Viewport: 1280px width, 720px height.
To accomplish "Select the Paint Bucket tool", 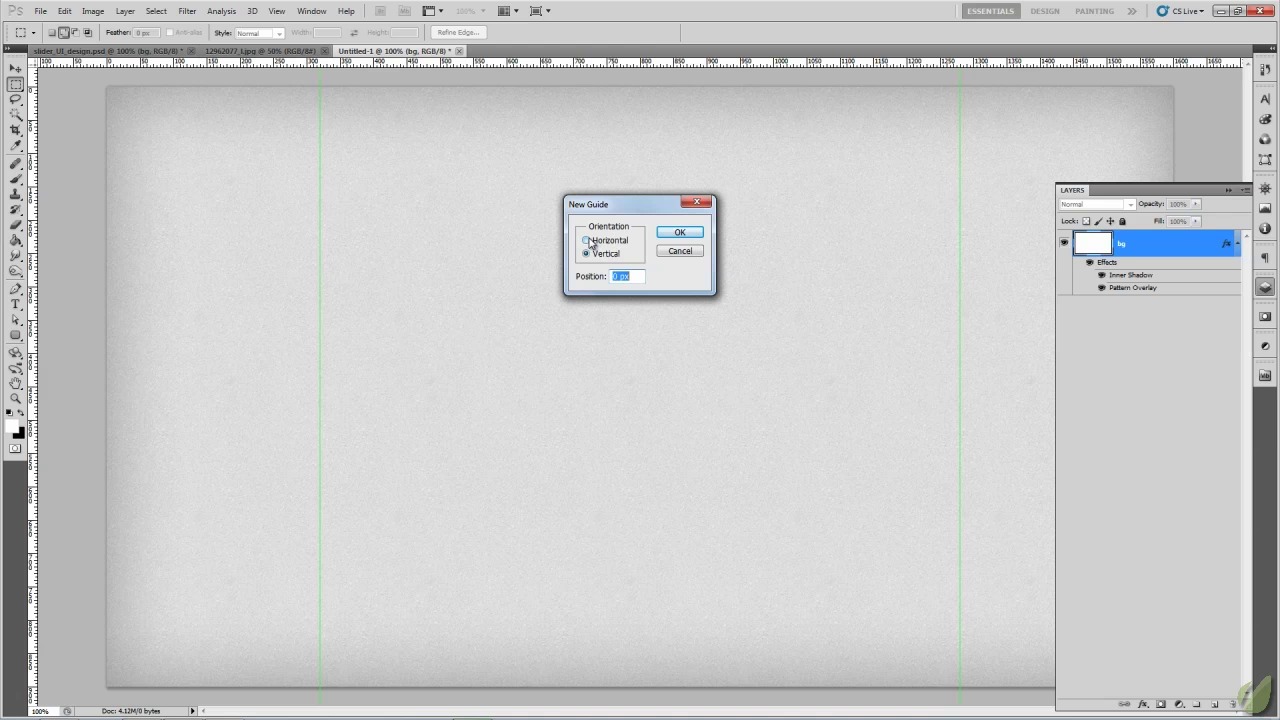I will click(x=15, y=241).
